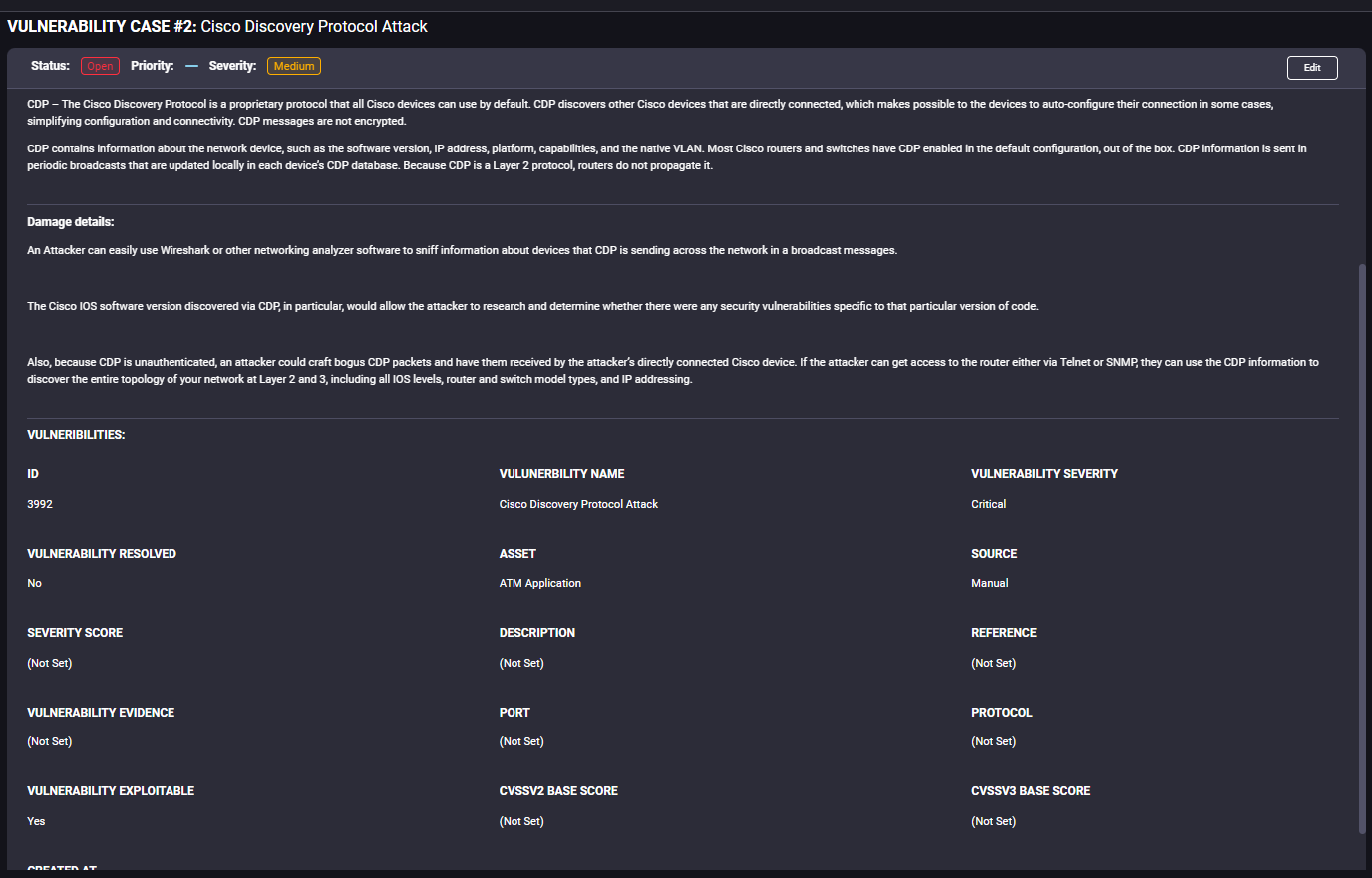
Task: Click the ASSET field label
Action: (x=517, y=554)
